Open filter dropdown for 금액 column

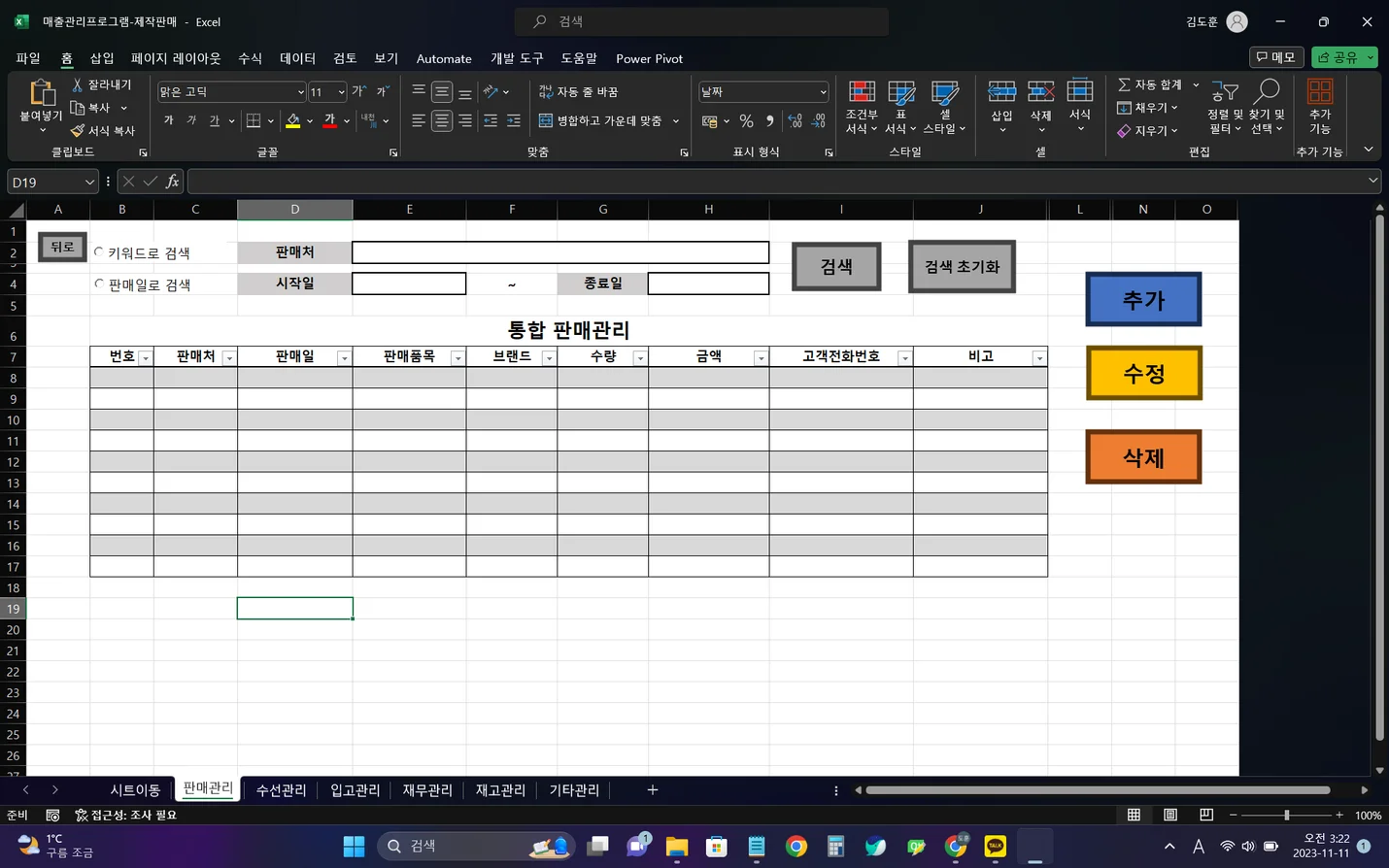pos(761,358)
